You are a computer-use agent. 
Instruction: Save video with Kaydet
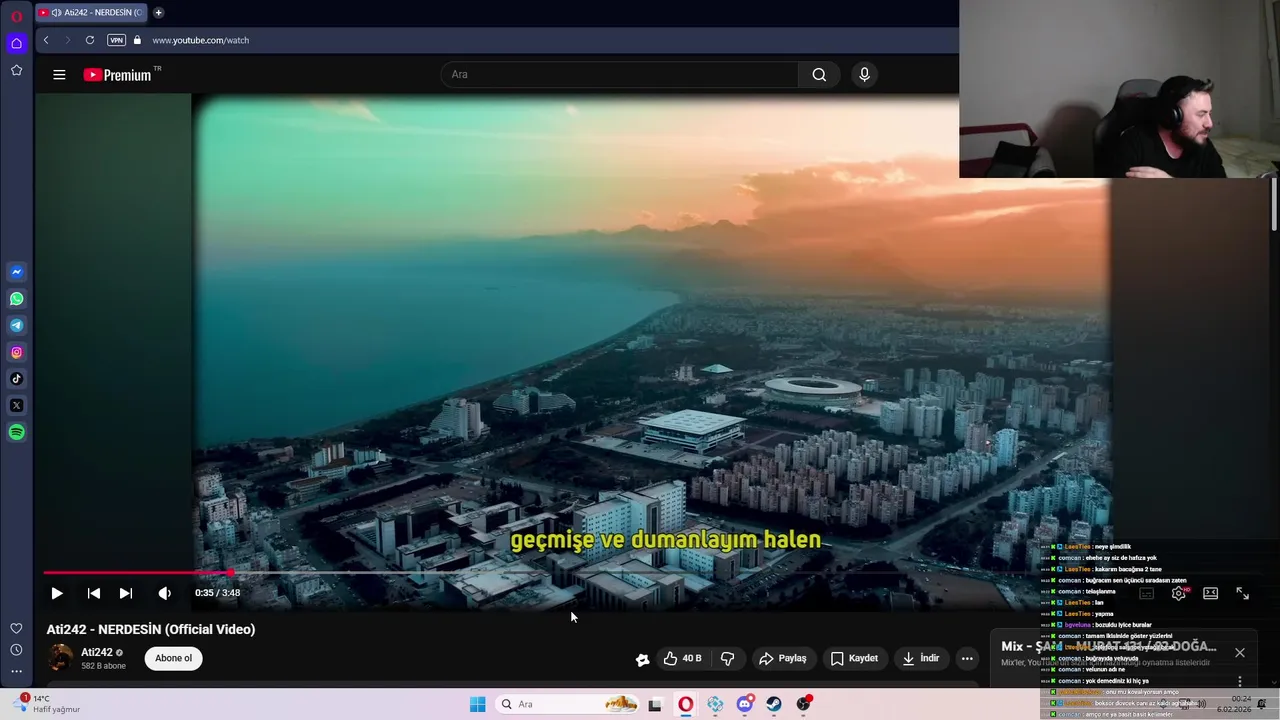(x=854, y=658)
